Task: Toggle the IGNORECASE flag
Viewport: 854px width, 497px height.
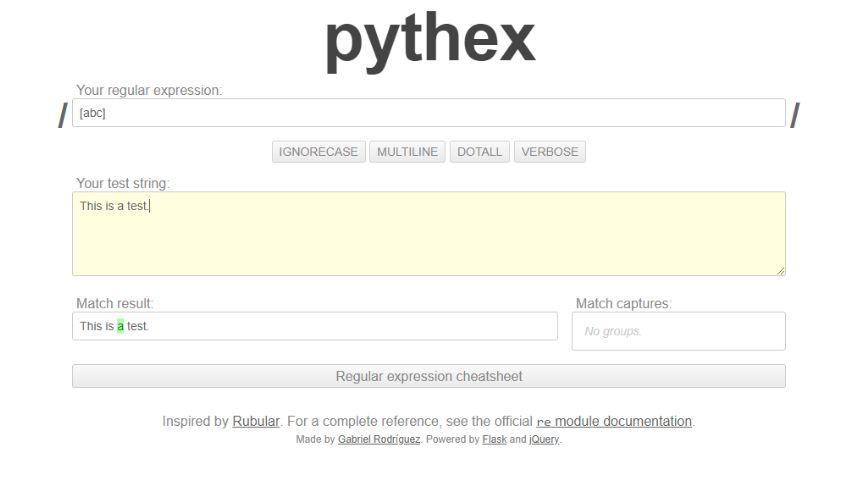Action: point(319,152)
